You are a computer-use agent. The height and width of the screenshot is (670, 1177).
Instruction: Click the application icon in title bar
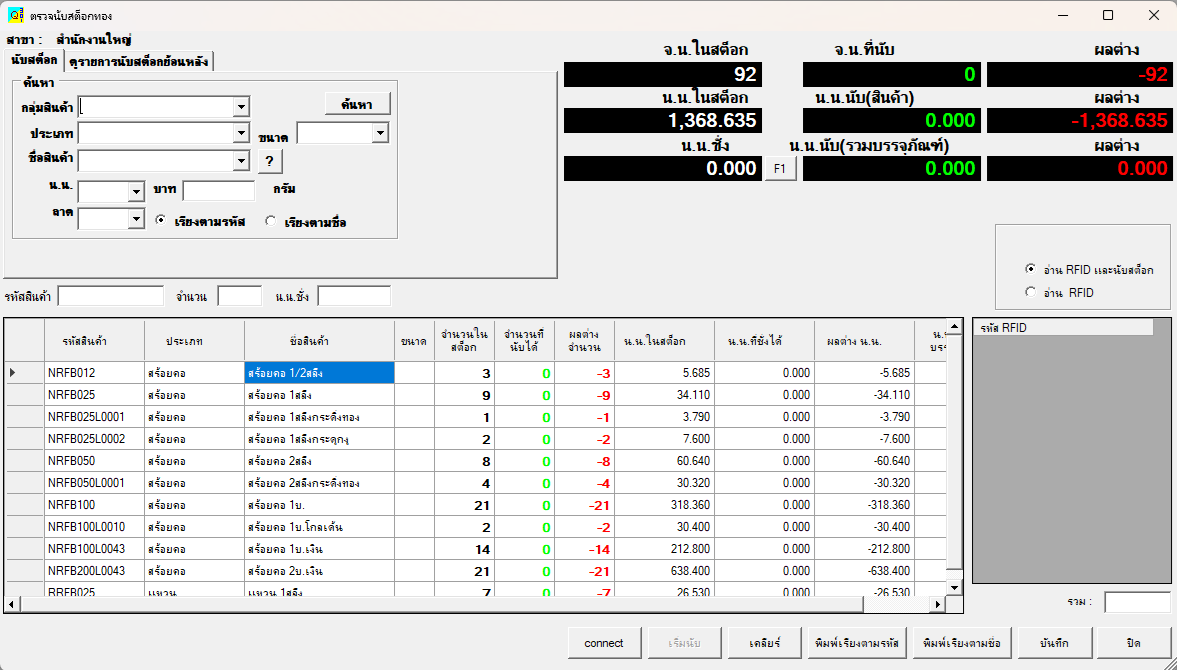16,15
